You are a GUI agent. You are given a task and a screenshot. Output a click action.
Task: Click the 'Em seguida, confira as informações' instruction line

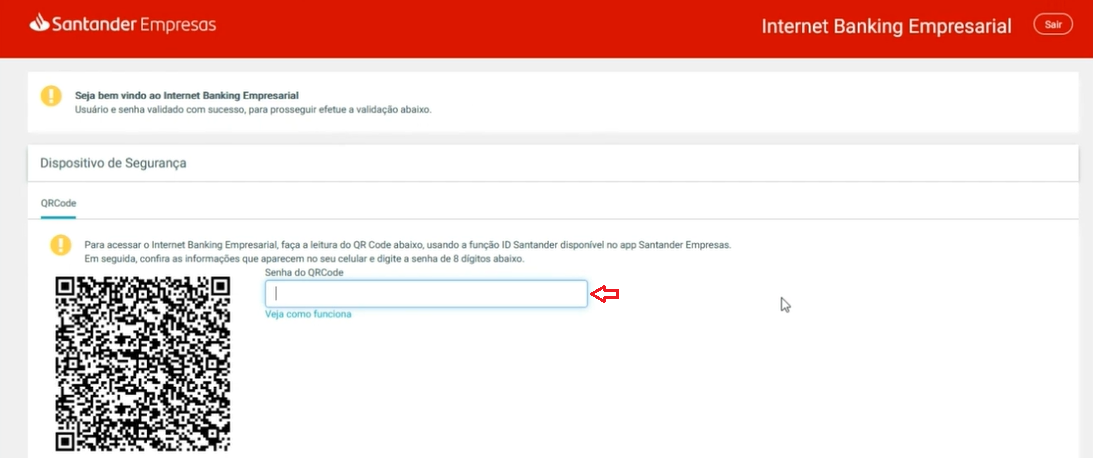[304, 259]
